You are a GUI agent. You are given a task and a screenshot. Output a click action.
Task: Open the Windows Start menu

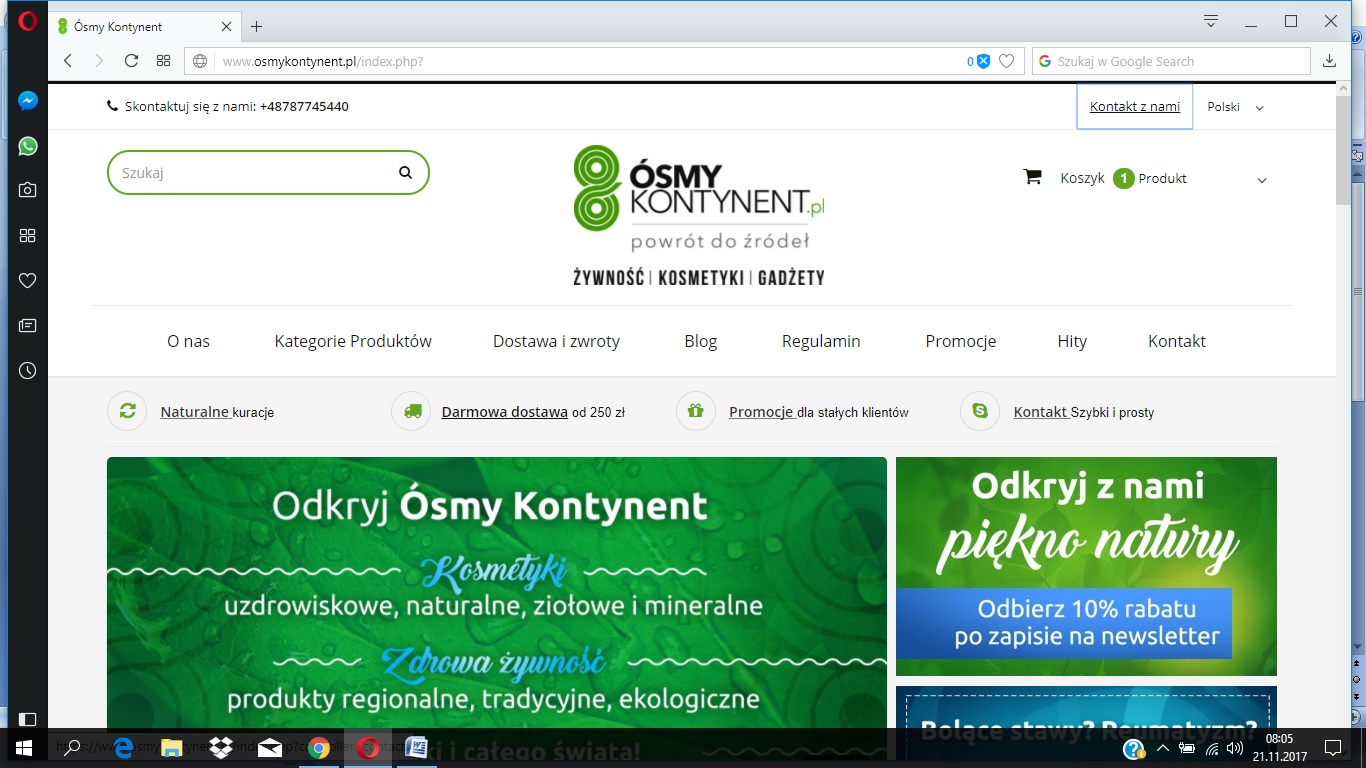pos(22,748)
